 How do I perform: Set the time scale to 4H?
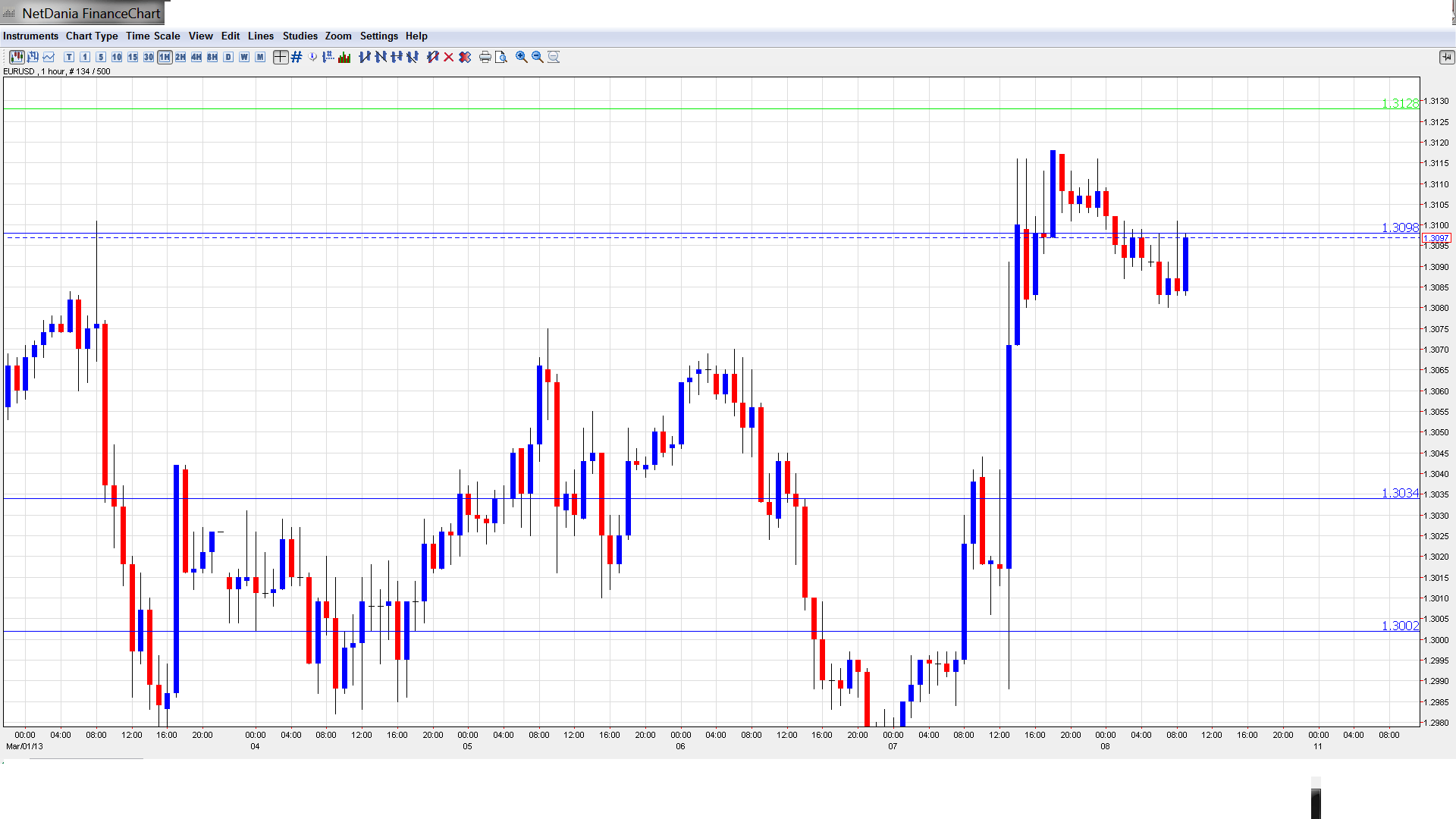point(196,57)
